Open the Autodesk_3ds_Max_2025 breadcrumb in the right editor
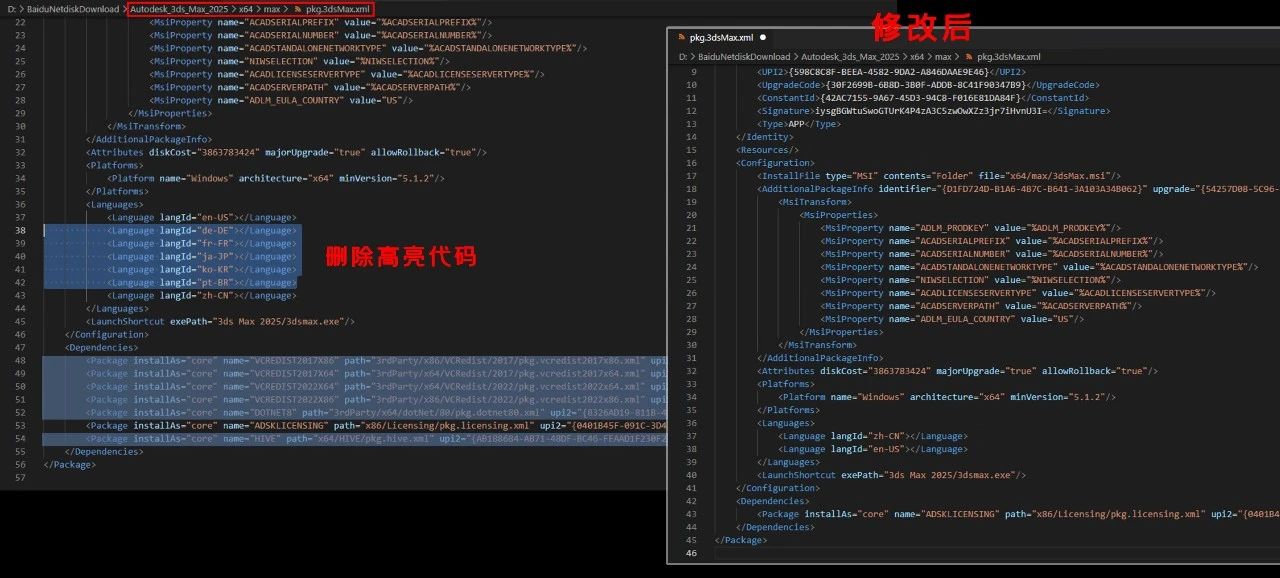This screenshot has width=1280, height=578. (x=850, y=57)
